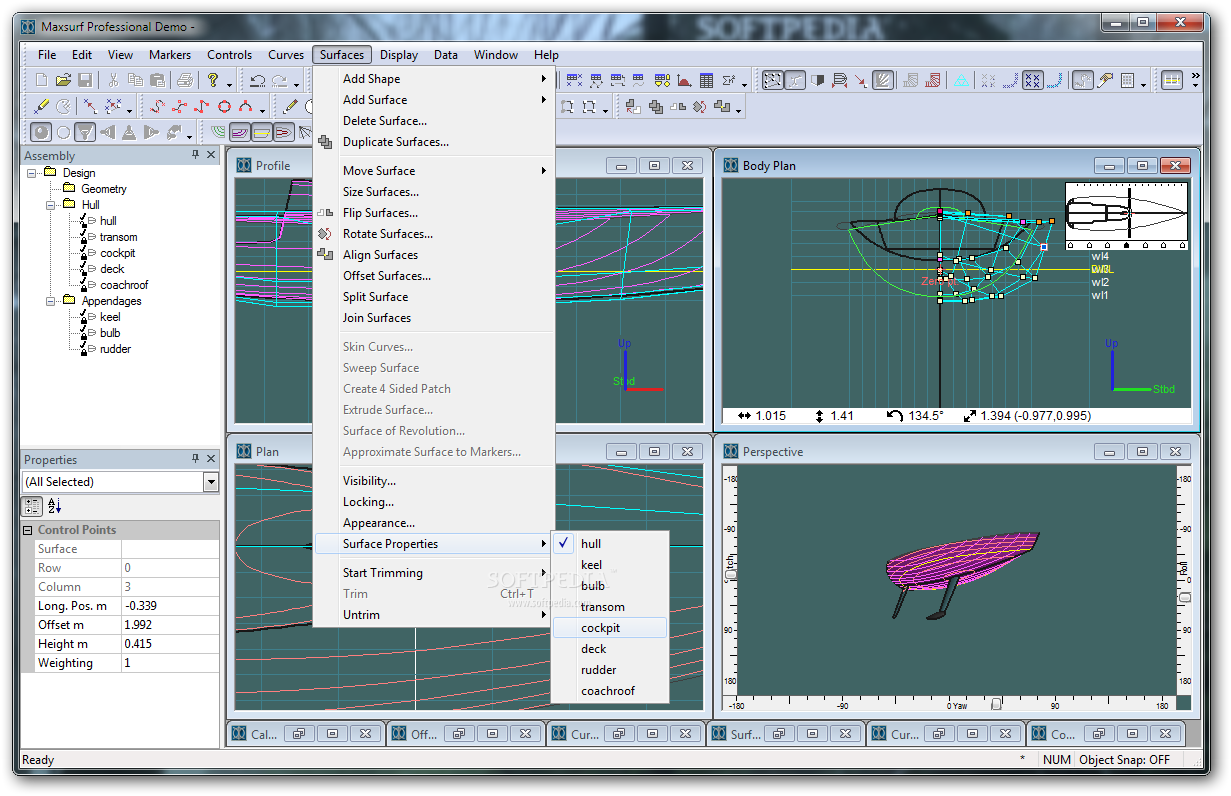Click the Weighting value field

click(x=170, y=663)
